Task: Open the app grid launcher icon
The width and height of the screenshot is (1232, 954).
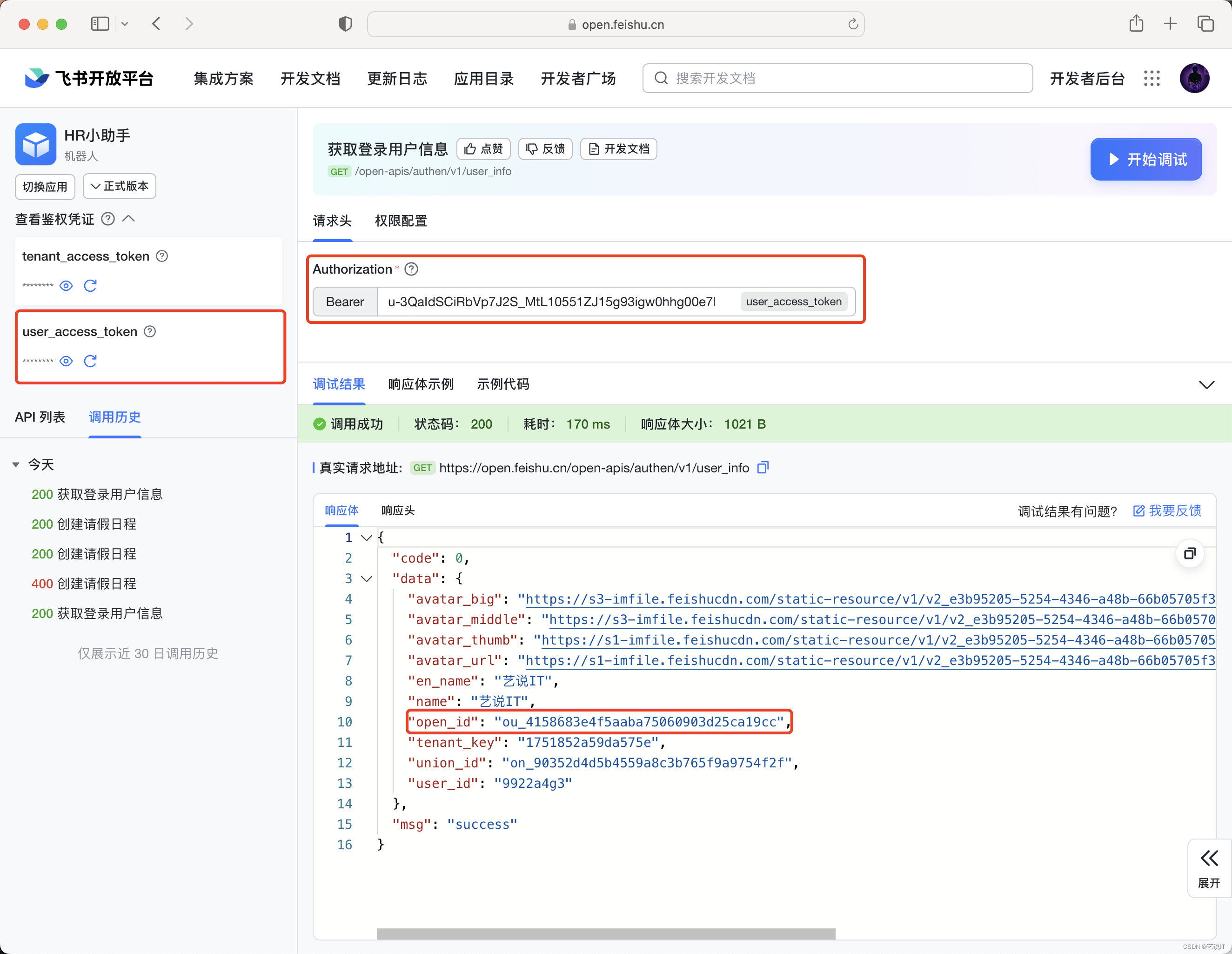Action: coord(1152,79)
